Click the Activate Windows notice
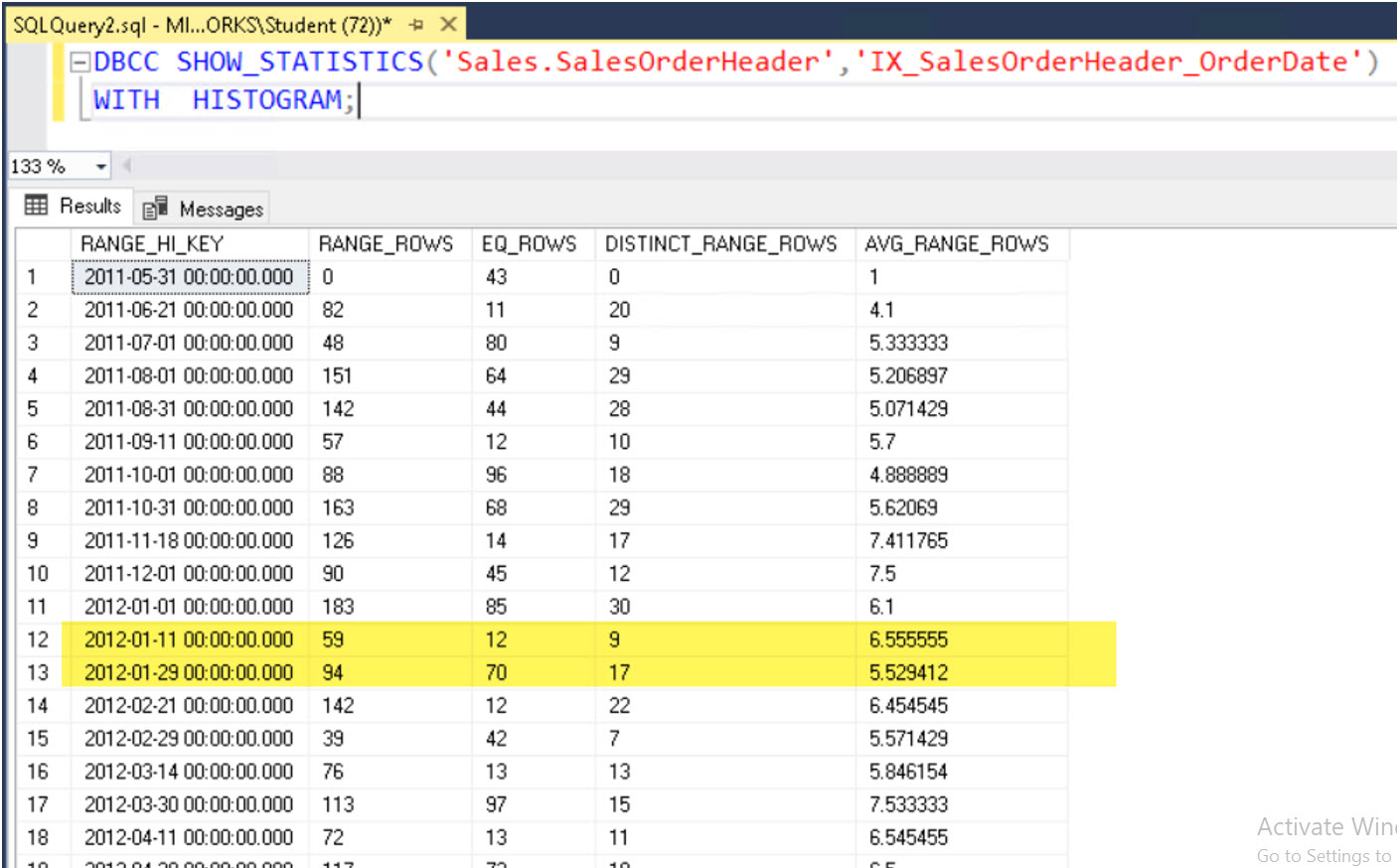 (1325, 826)
